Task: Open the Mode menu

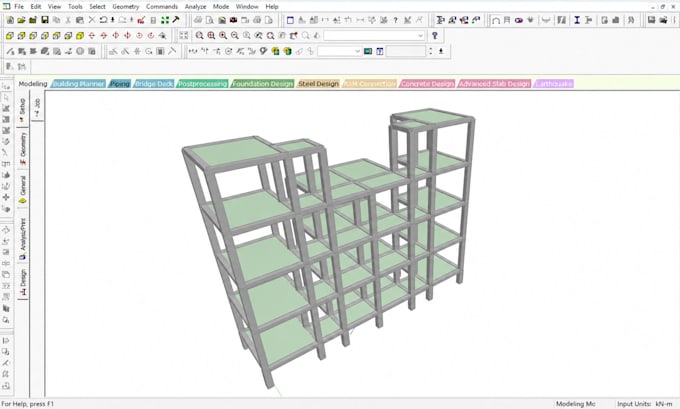Action: point(221,7)
